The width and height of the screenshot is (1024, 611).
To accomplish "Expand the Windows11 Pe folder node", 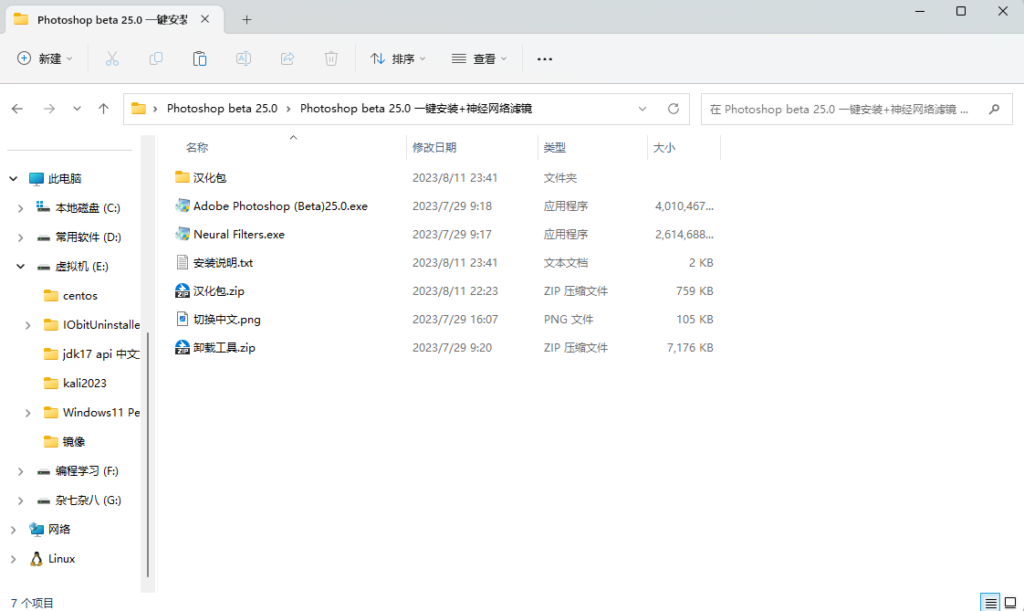I will 27,413.
